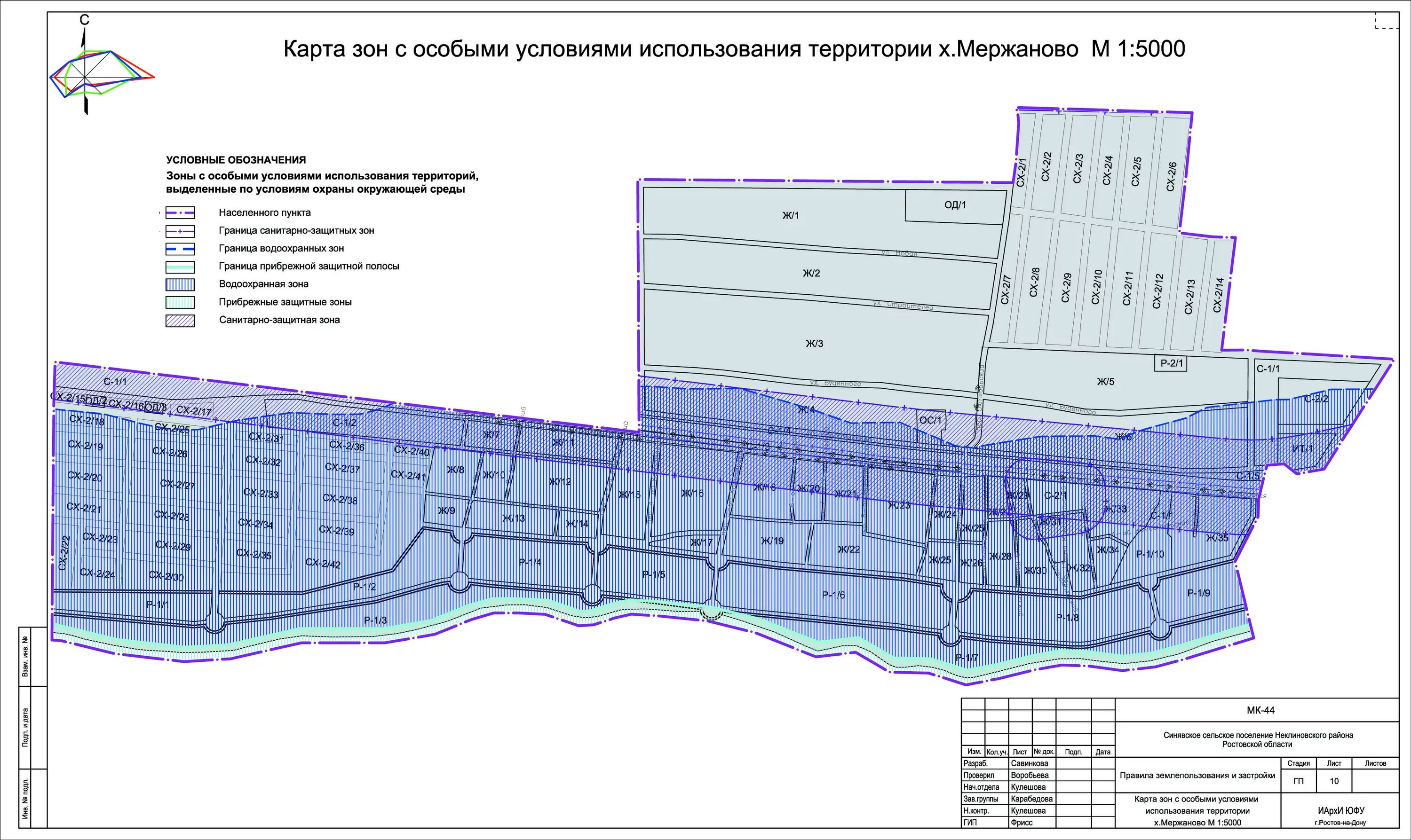1411x840 pixels.
Task: Select recreation zone label Р-1/4
Action: [x=530, y=562]
